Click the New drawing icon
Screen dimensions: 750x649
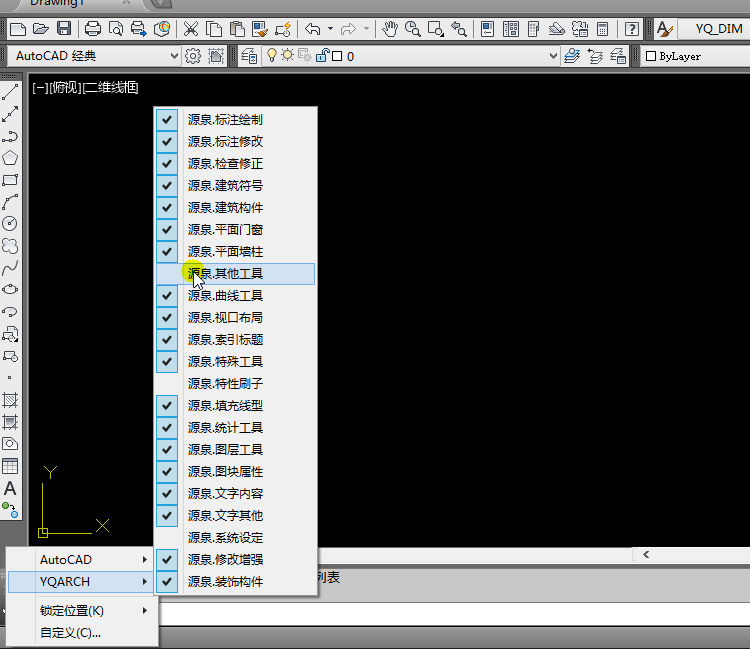coord(18,29)
